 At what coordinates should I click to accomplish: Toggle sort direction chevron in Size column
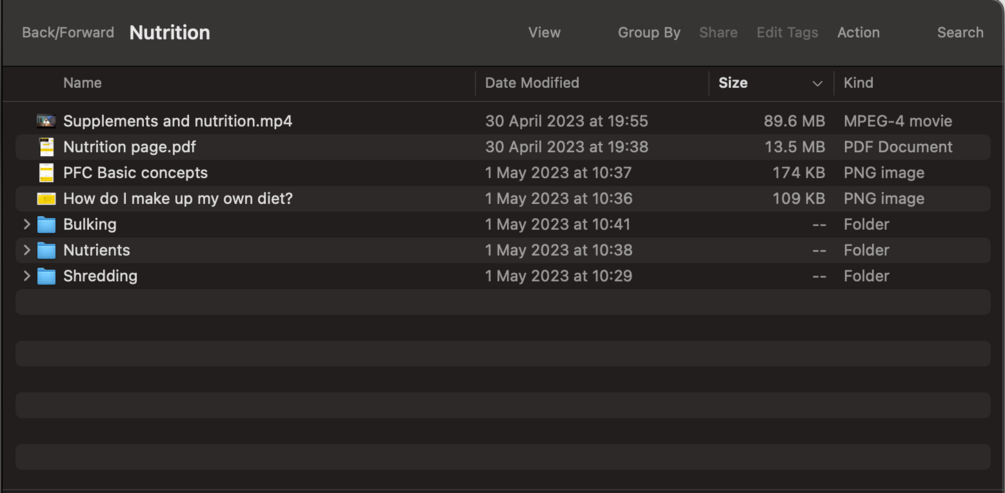click(817, 84)
